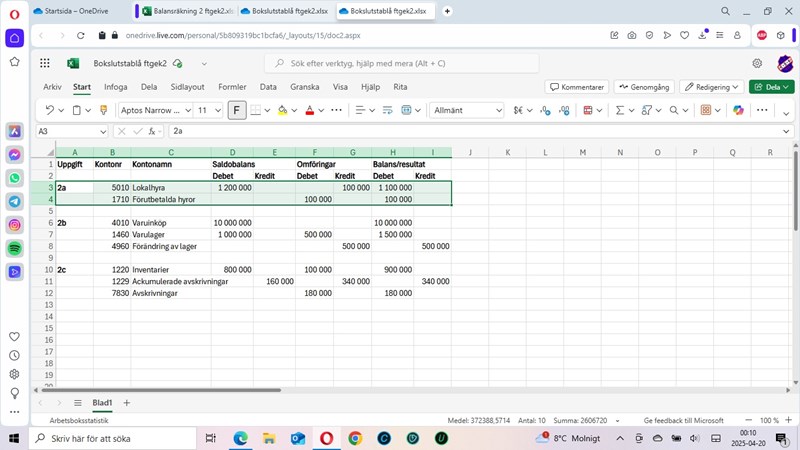Open the number format Allmänt dropdown

pos(466,110)
